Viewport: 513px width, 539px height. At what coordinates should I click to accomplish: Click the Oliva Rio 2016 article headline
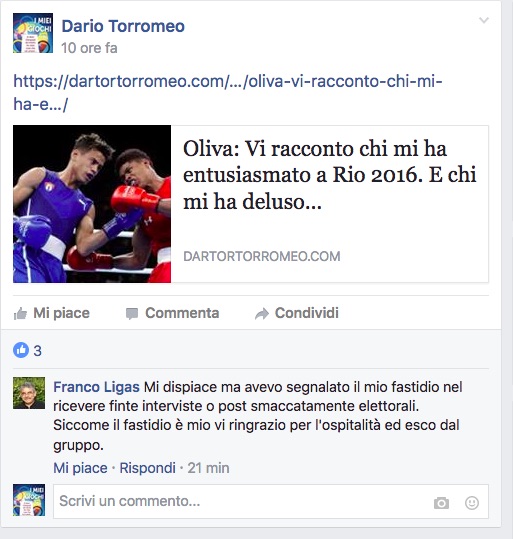tap(329, 175)
